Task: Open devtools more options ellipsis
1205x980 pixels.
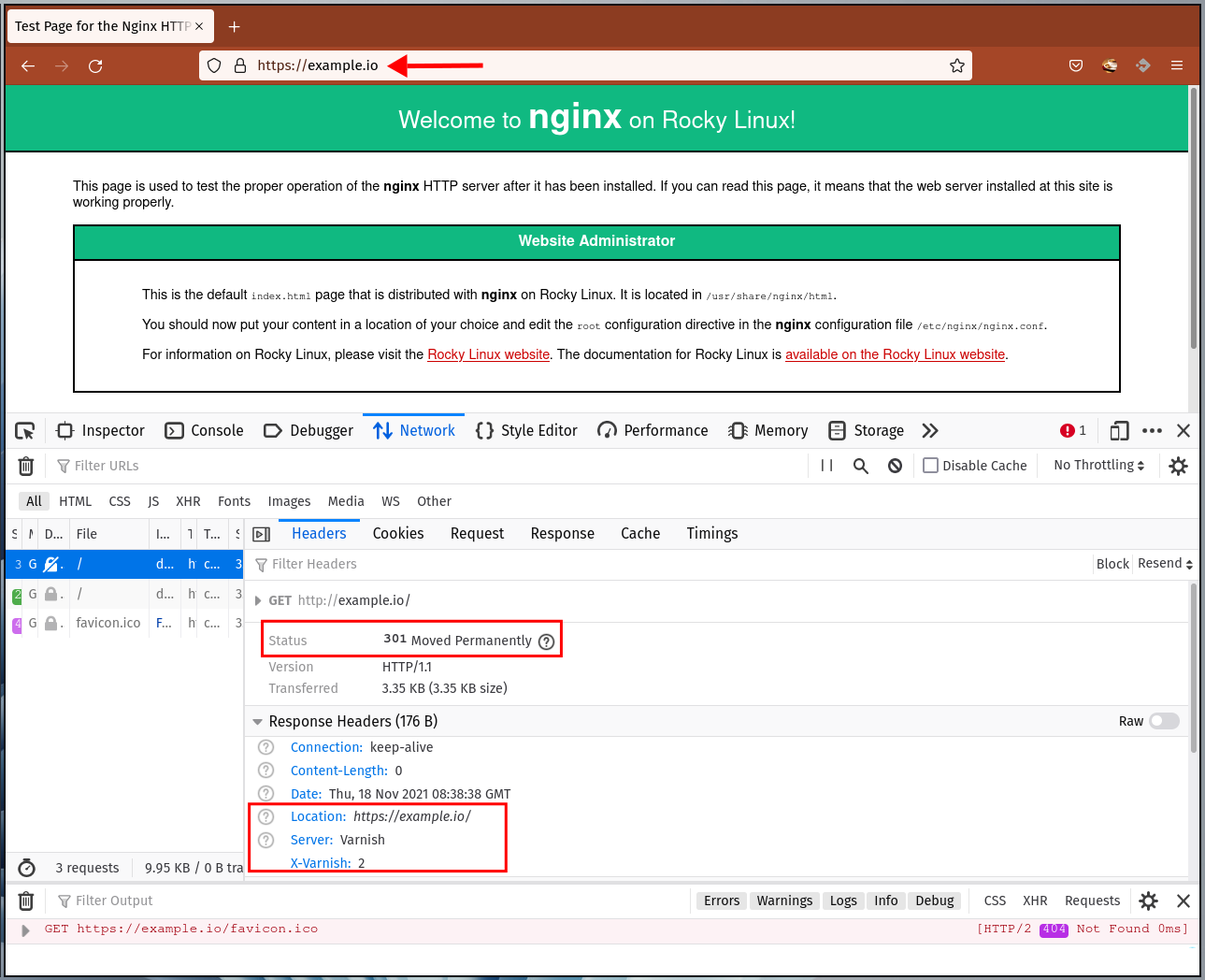Action: point(1152,431)
